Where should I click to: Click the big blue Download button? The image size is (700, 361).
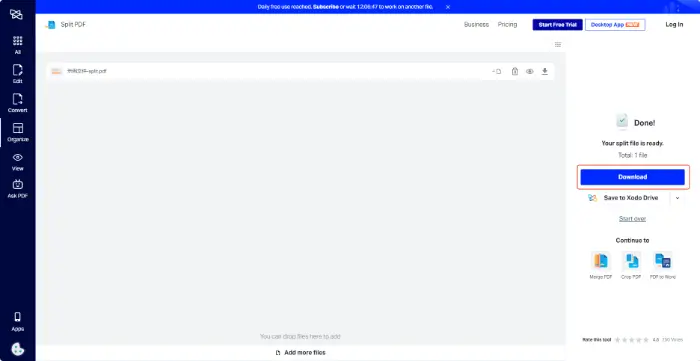(x=632, y=177)
